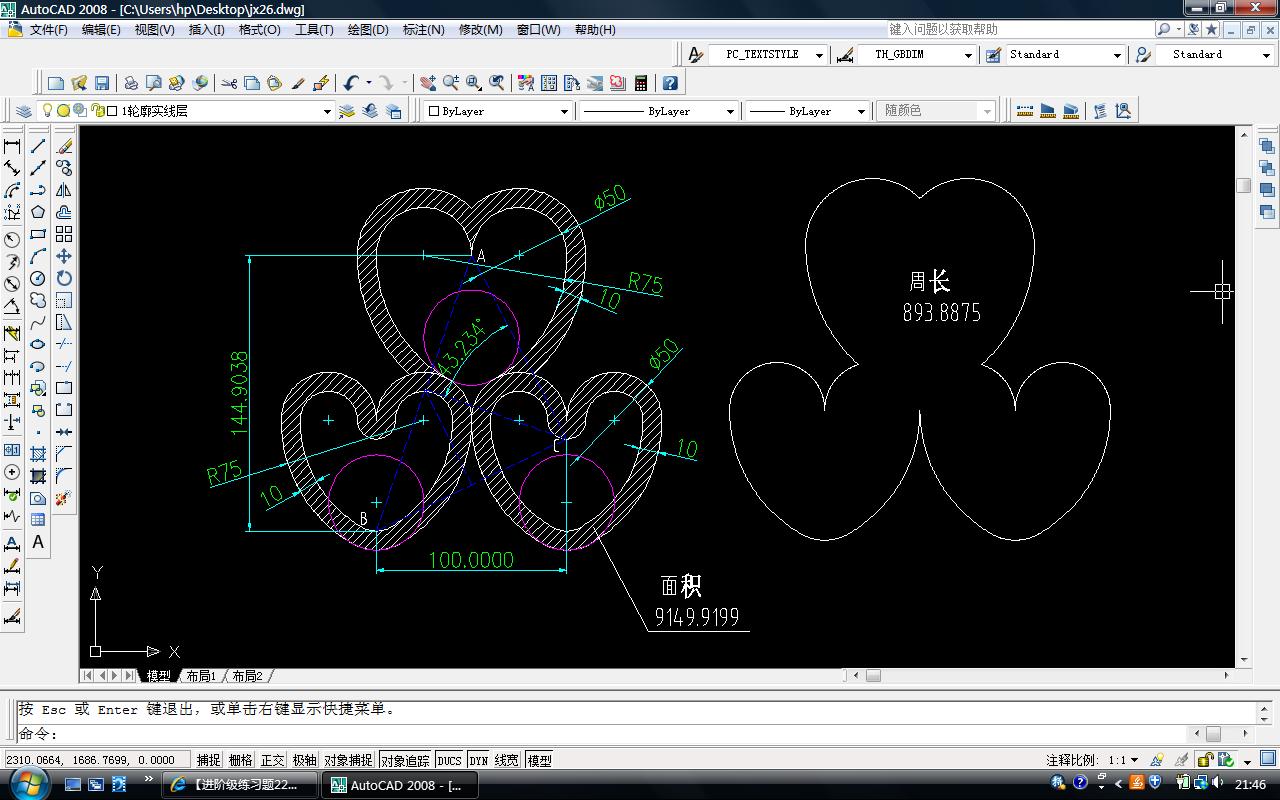The height and width of the screenshot is (800, 1280).
Task: Activate the Pan realtime hand icon
Action: pyautogui.click(x=428, y=83)
